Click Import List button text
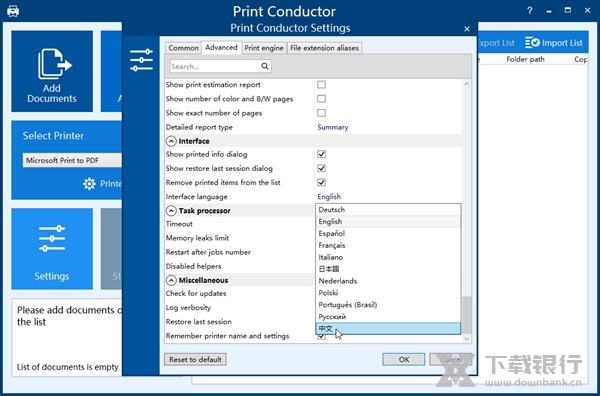Image resolution: width=600 pixels, height=396 pixels. (x=562, y=43)
